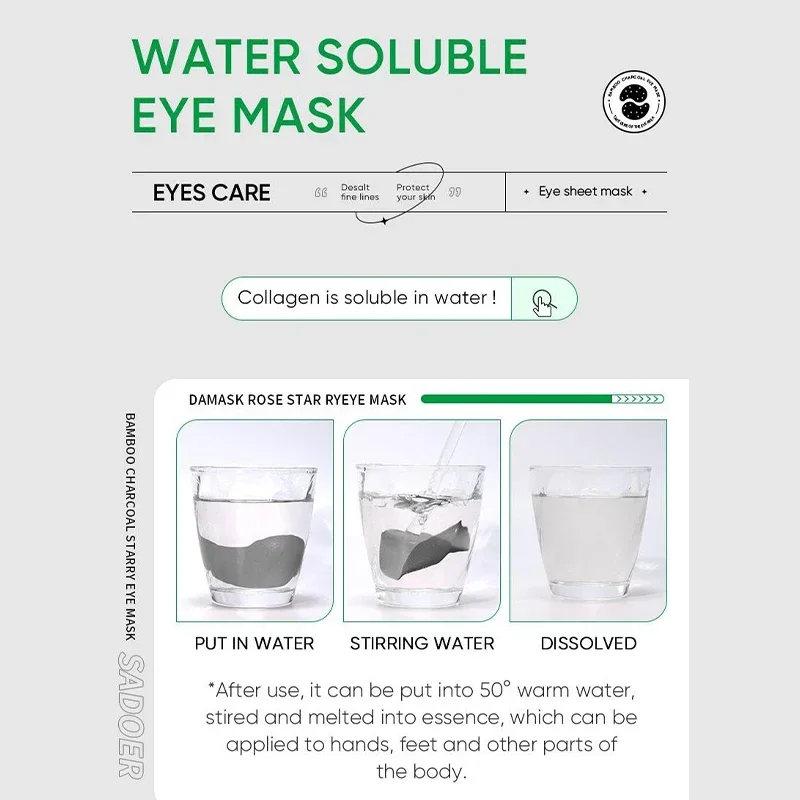The image size is (800, 800).
Task: Open the Put In Water glass image
Action: (x=255, y=520)
